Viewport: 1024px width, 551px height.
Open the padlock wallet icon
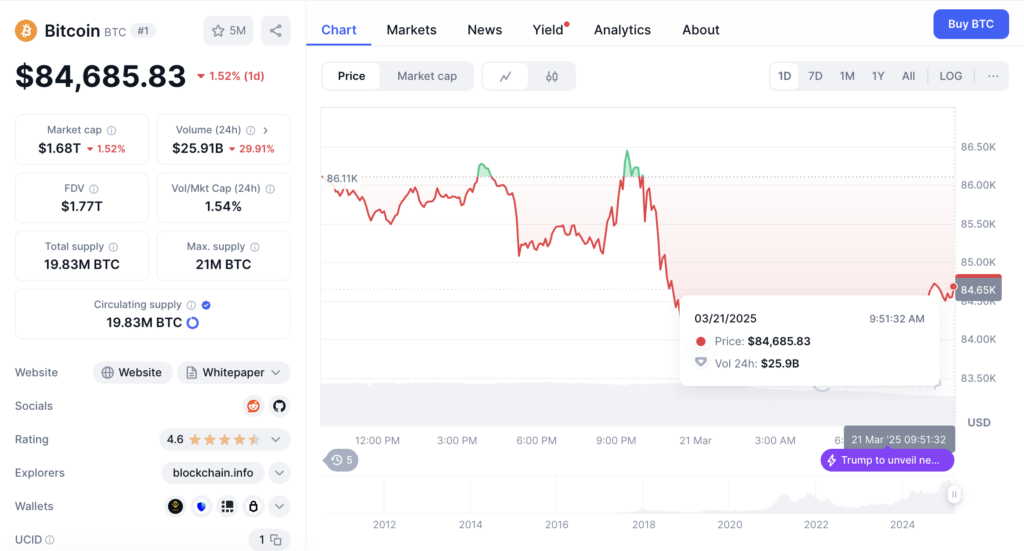[x=253, y=506]
